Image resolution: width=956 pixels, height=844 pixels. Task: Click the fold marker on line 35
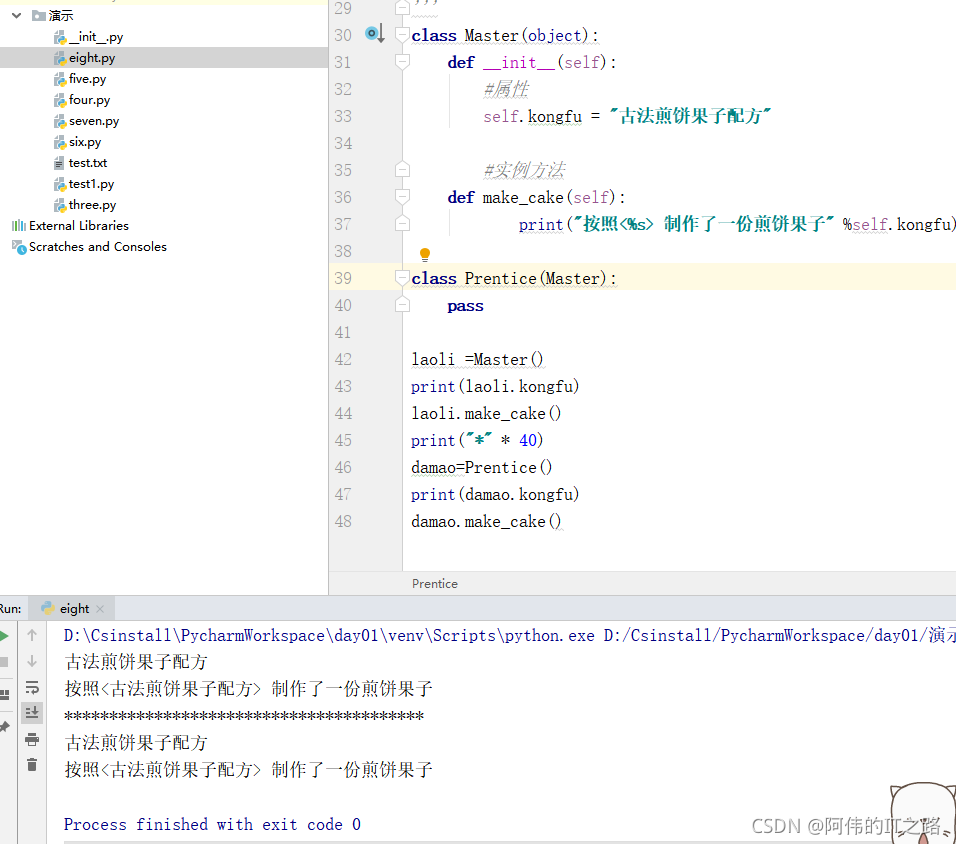click(x=402, y=170)
